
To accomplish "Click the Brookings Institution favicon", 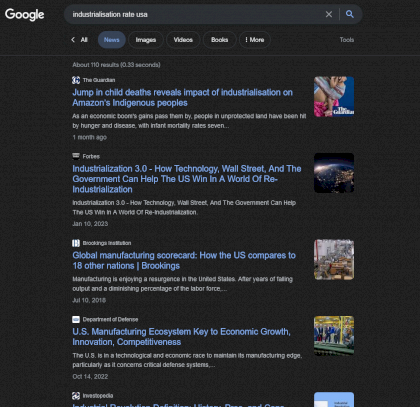I will click(x=76, y=243).
